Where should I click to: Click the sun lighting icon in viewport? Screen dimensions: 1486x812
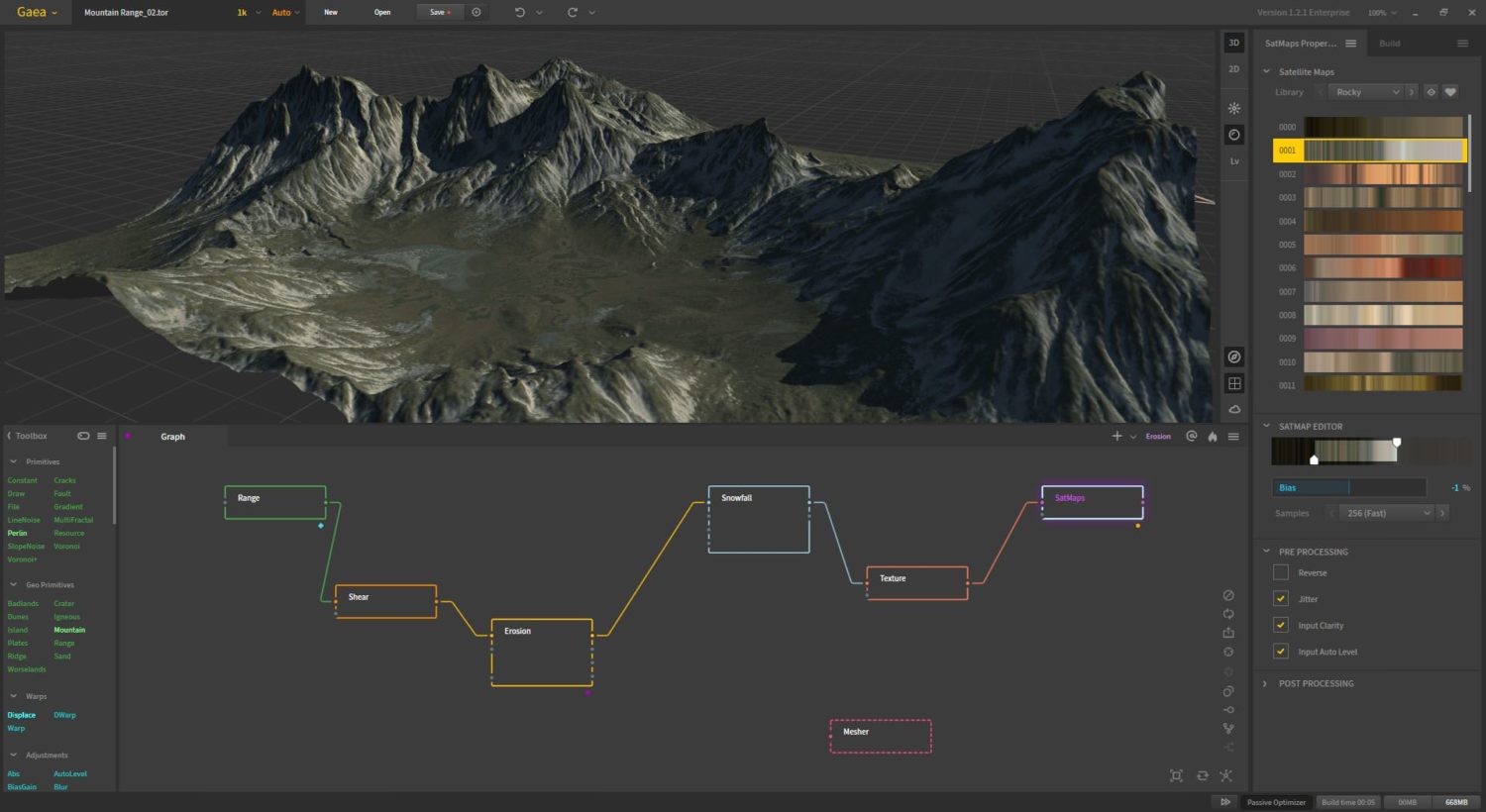point(1234,108)
